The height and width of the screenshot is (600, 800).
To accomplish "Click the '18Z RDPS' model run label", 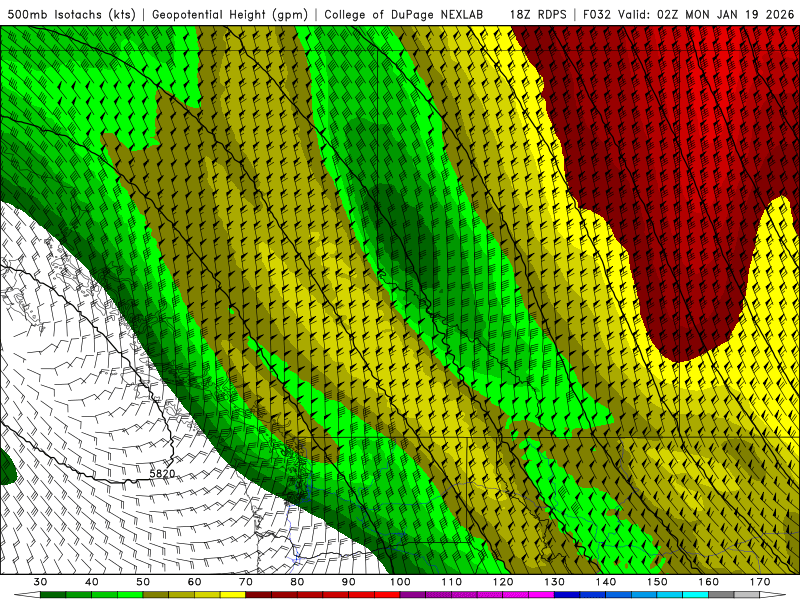I will pyautogui.click(x=538, y=15).
